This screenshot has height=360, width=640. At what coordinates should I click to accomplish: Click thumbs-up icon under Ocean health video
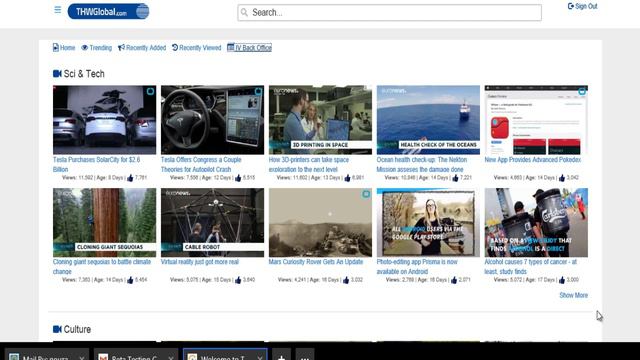(x=455, y=178)
